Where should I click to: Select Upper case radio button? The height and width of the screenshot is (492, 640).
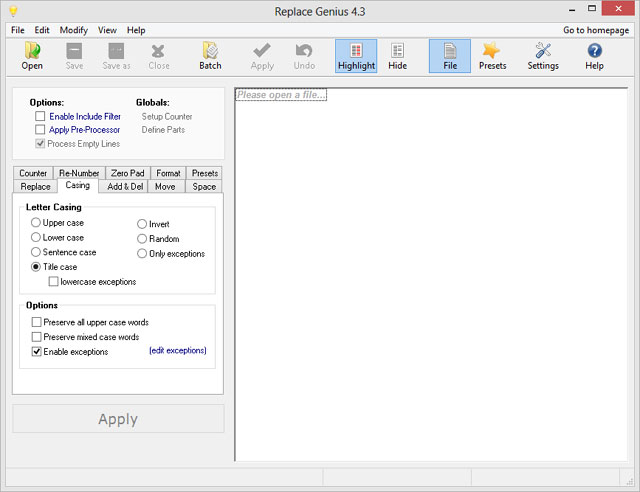click(36, 223)
